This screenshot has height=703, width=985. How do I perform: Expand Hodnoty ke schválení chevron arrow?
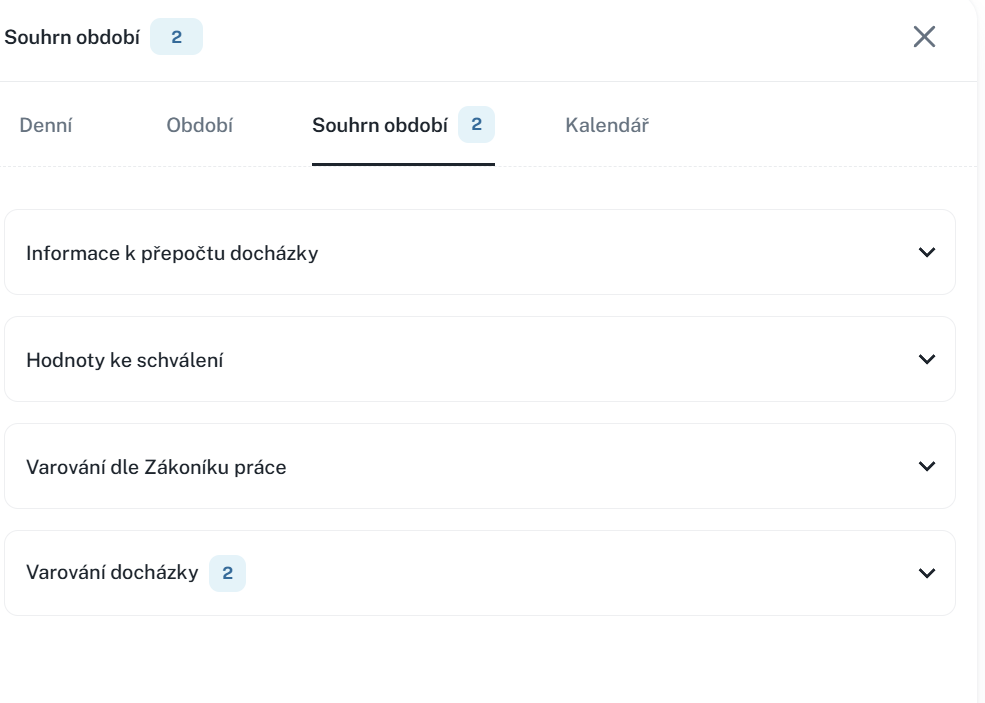point(926,359)
